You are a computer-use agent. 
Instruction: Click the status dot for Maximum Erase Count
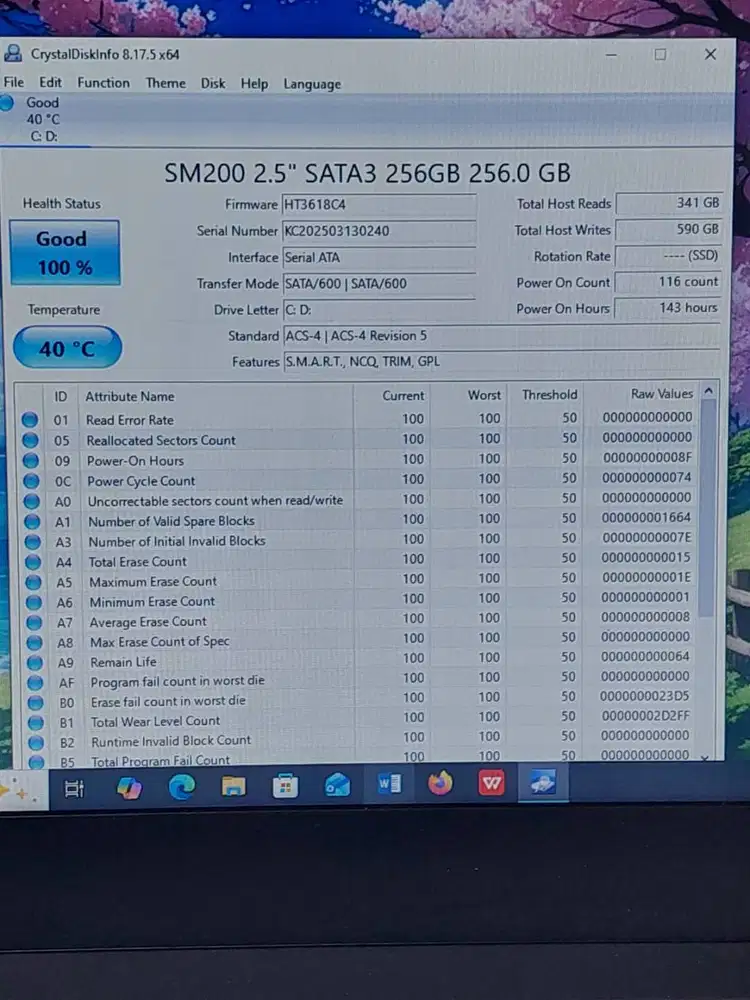tap(33, 582)
